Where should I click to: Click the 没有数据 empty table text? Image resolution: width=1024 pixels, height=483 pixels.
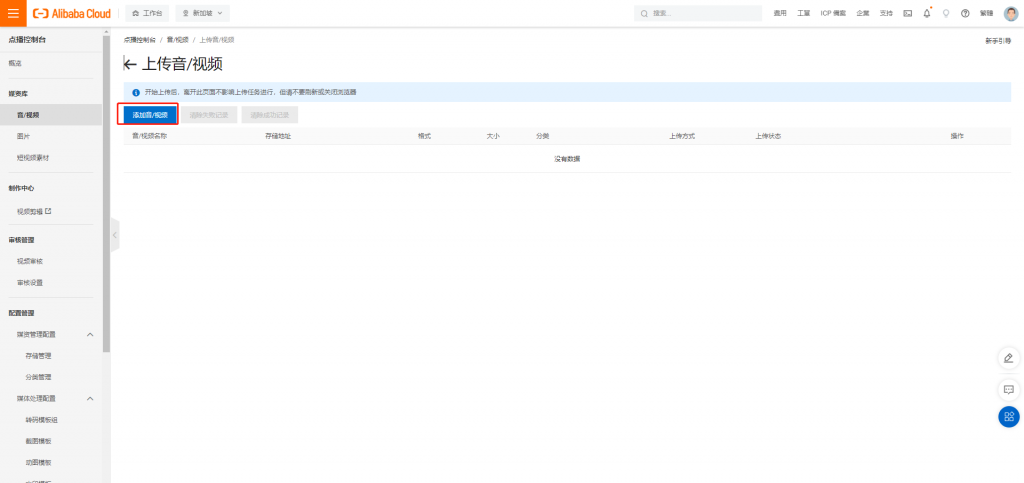click(x=567, y=159)
